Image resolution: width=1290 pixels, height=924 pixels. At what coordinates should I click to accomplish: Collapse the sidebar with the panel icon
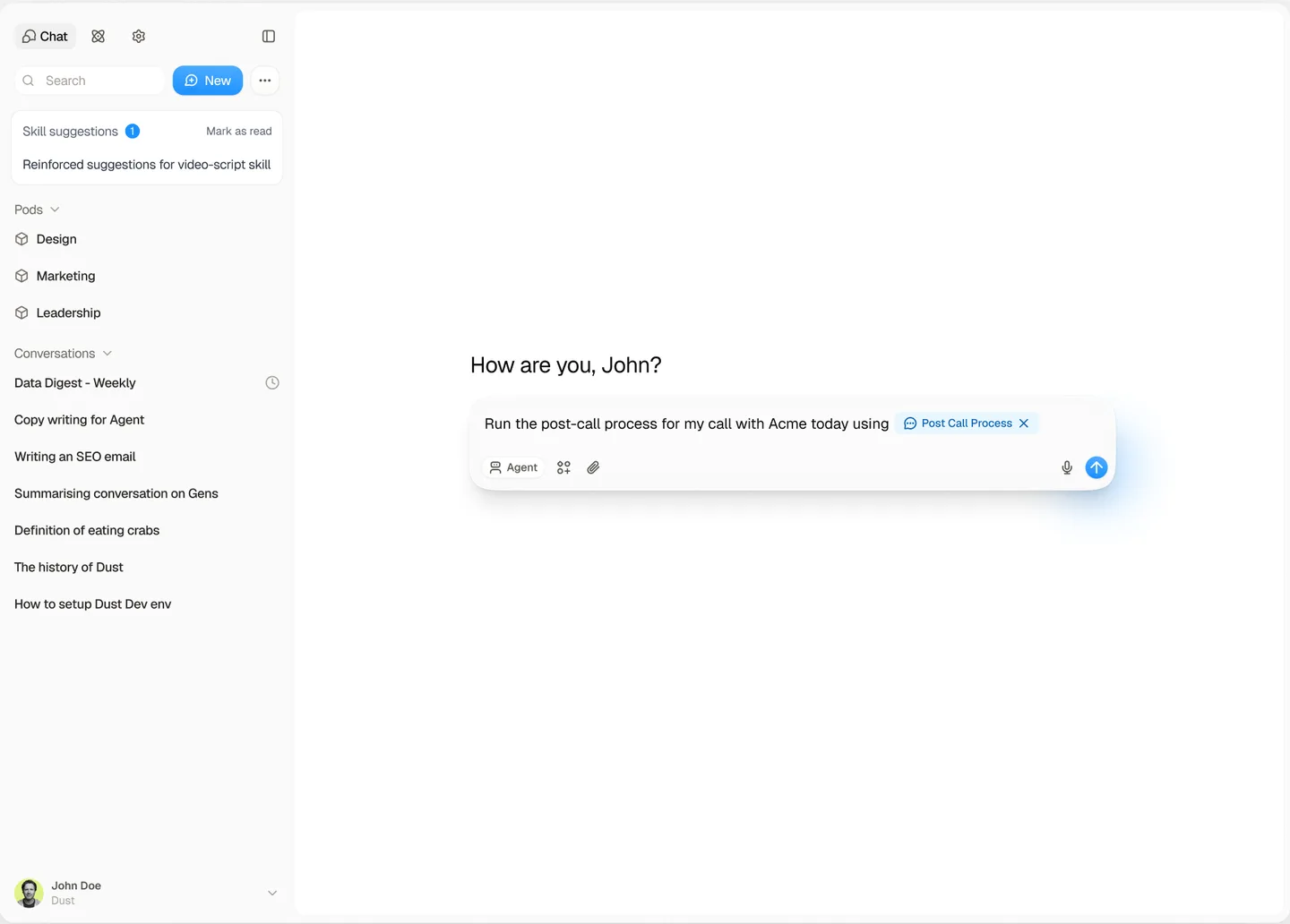click(x=269, y=37)
